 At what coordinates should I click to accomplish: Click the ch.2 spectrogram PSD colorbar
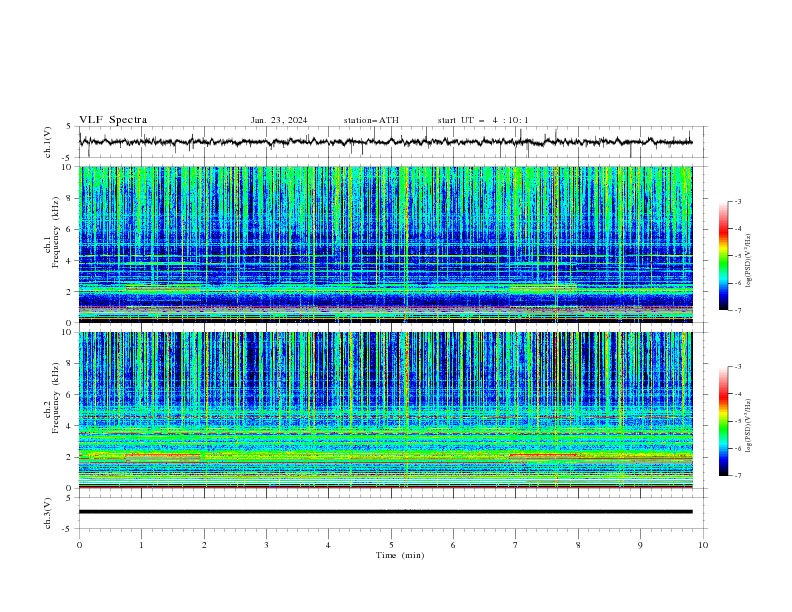pyautogui.click(x=724, y=421)
